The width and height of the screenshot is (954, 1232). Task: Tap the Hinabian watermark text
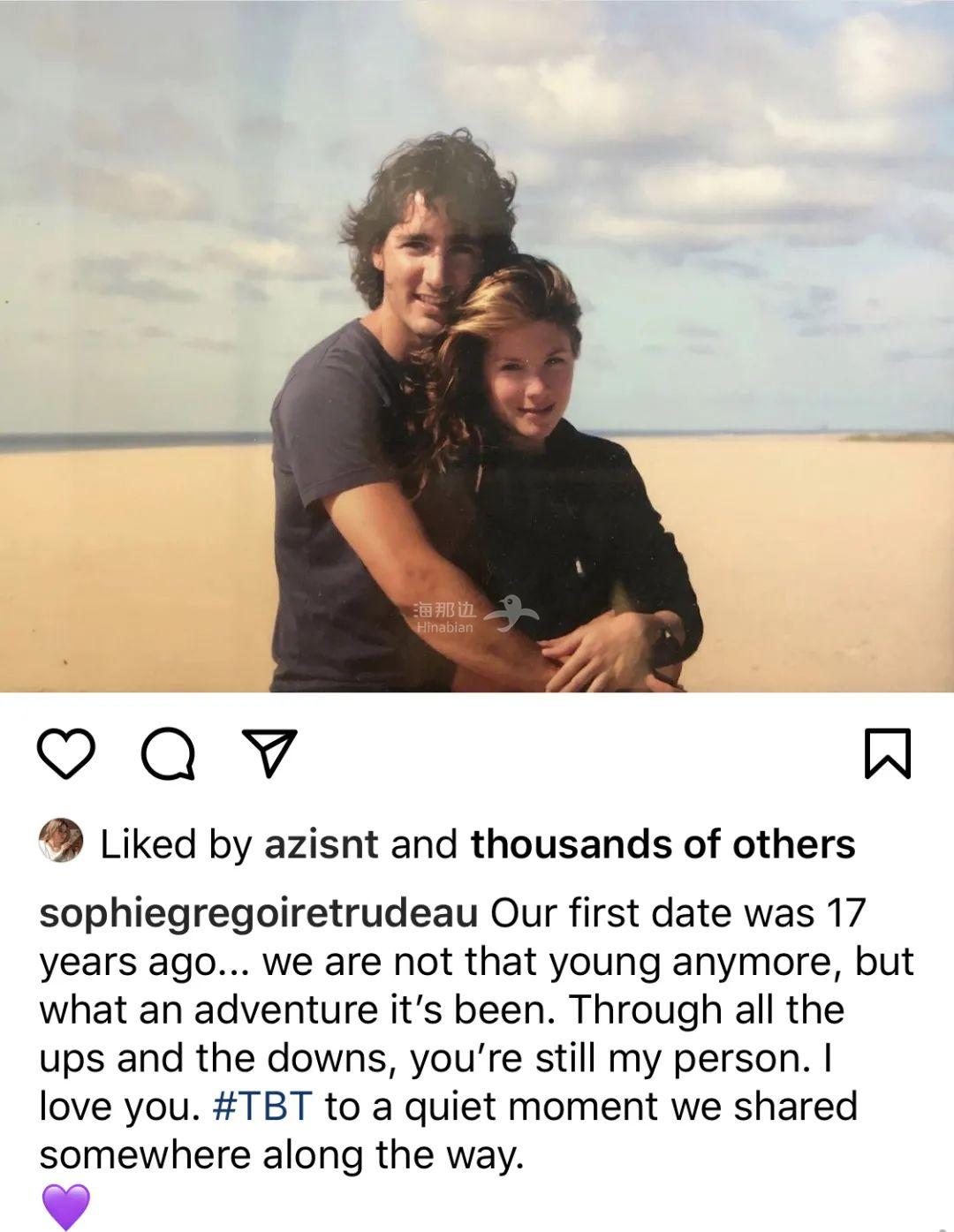(x=444, y=617)
